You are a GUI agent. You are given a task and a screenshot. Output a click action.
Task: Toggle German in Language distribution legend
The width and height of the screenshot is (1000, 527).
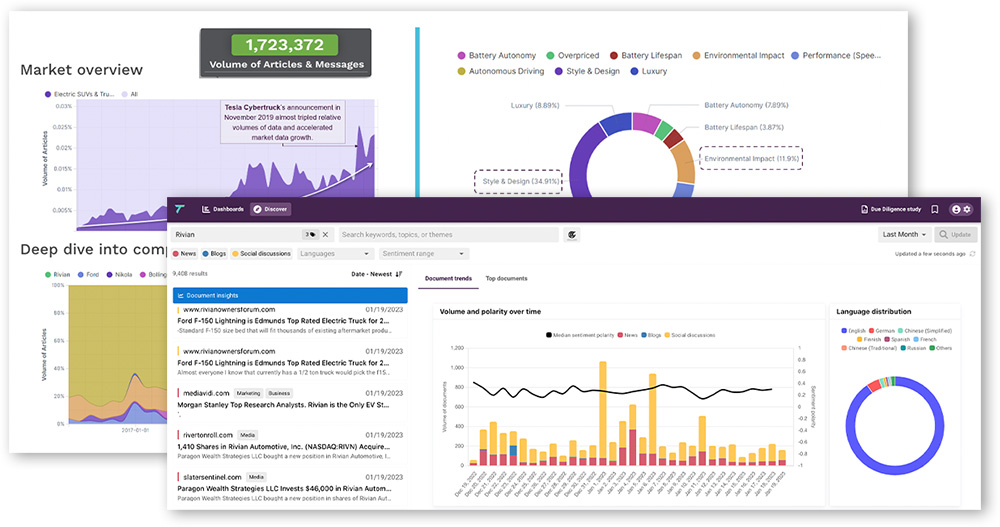point(882,330)
